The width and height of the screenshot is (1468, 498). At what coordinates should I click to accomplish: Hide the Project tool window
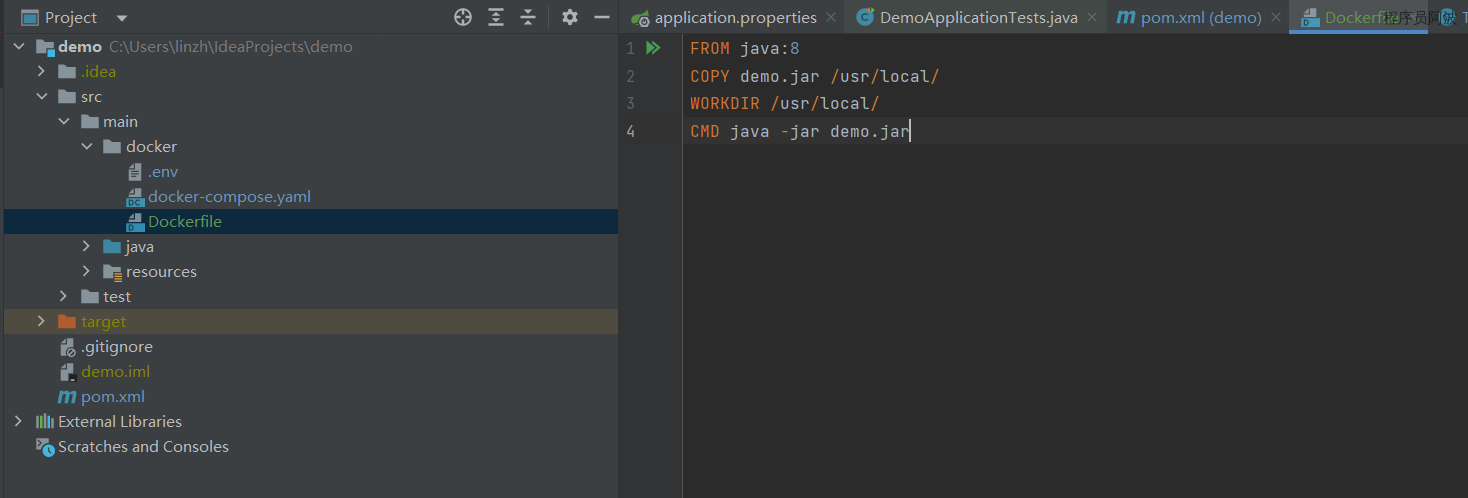point(602,17)
